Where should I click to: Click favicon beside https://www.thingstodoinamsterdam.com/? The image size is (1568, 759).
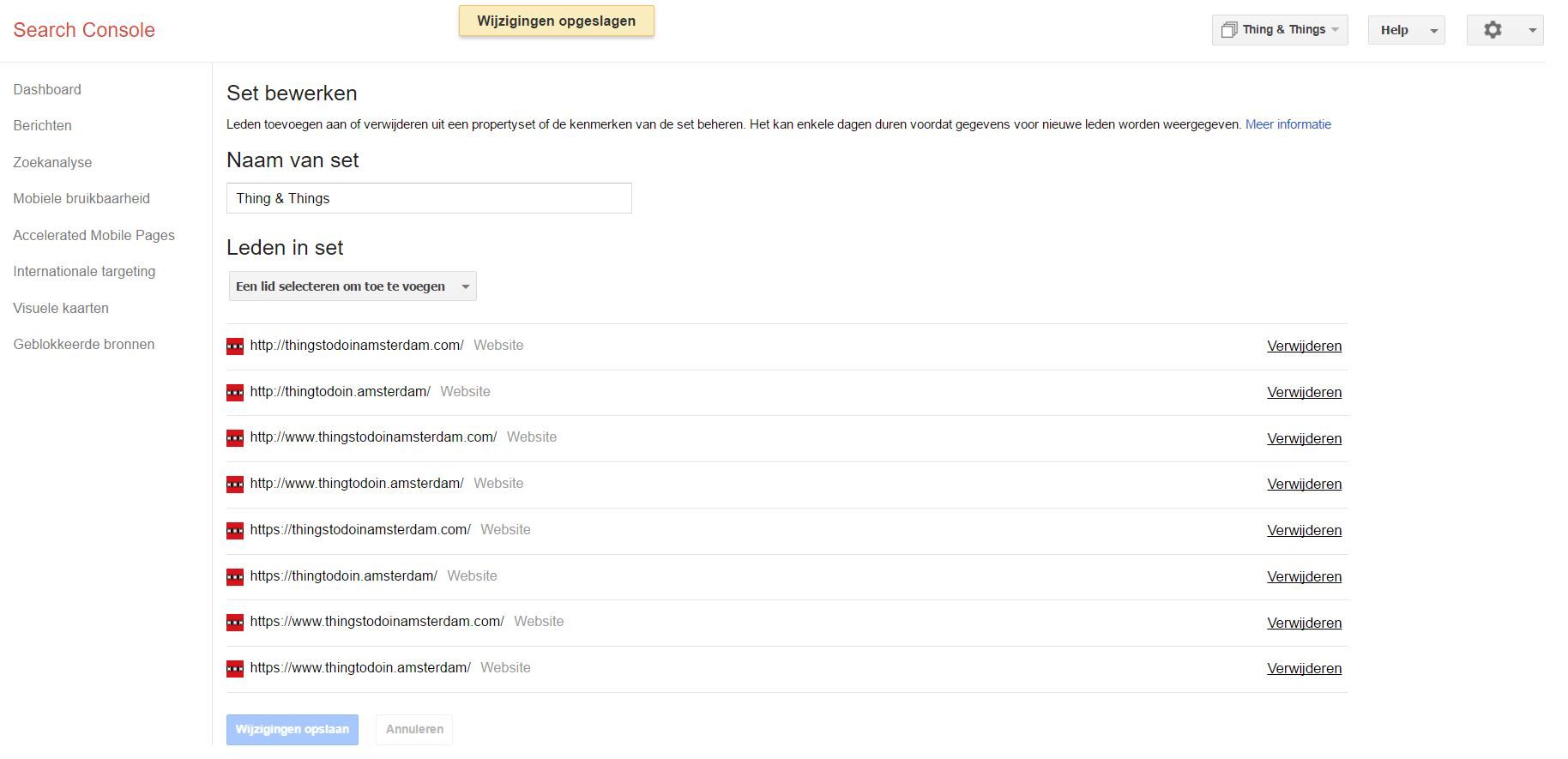tap(234, 623)
